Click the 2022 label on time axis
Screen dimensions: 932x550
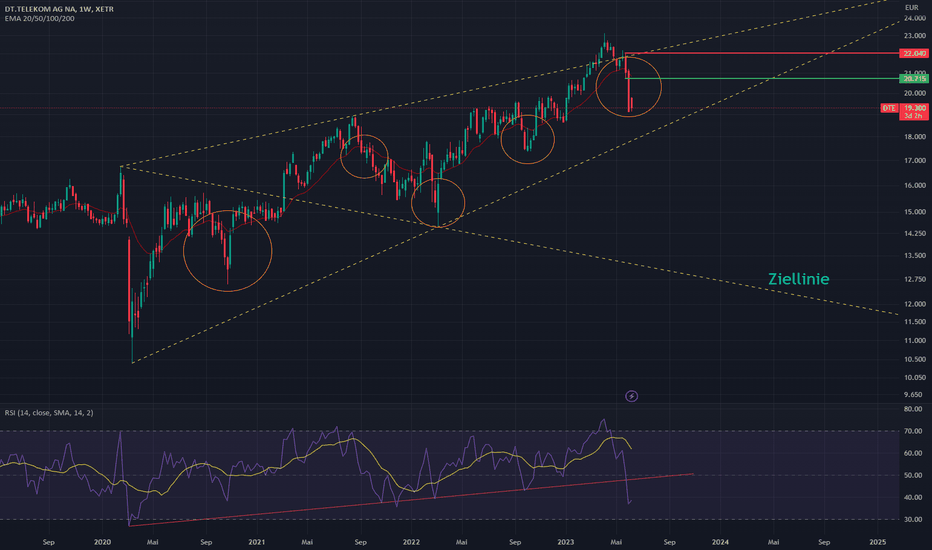pos(411,542)
